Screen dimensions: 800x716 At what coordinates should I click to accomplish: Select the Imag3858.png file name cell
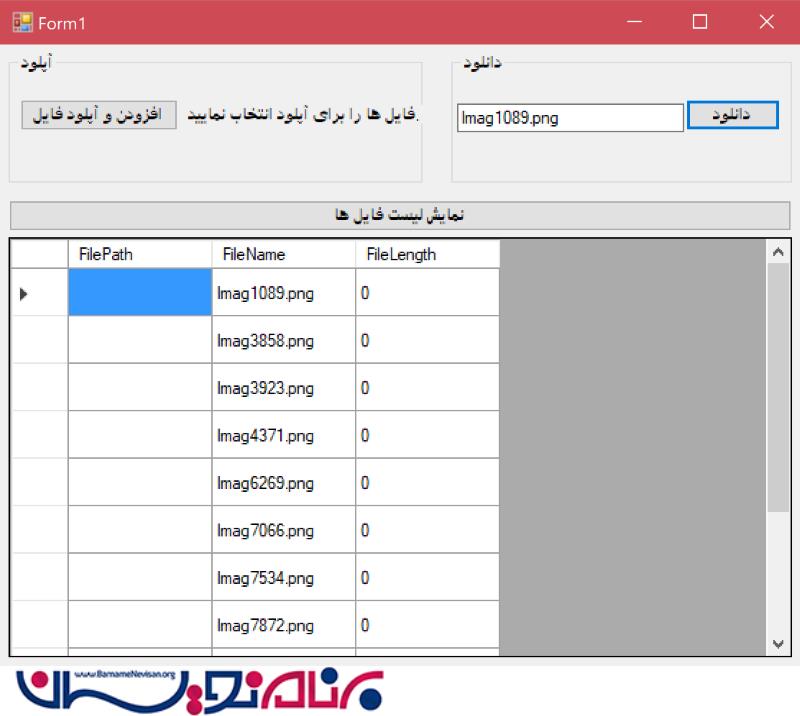[x=284, y=340]
